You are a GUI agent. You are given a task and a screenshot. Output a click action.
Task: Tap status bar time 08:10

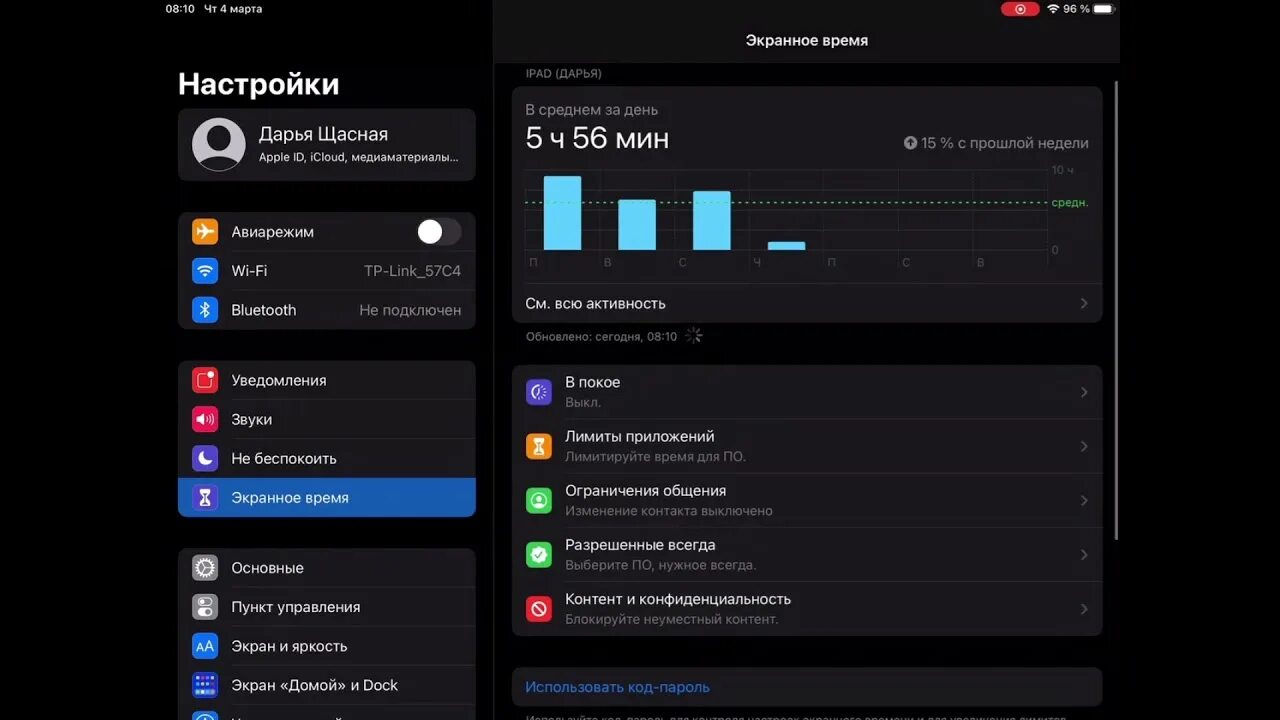point(180,9)
